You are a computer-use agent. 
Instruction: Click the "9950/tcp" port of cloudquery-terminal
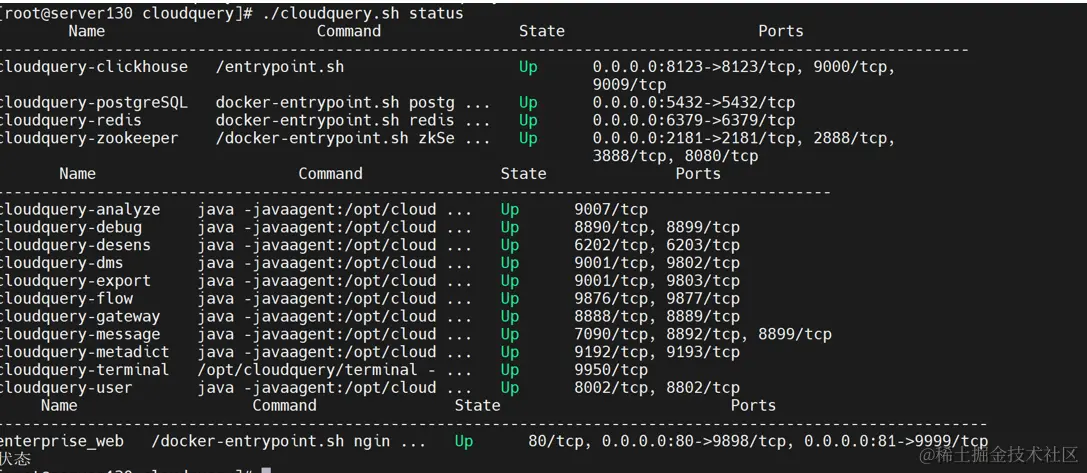611,370
